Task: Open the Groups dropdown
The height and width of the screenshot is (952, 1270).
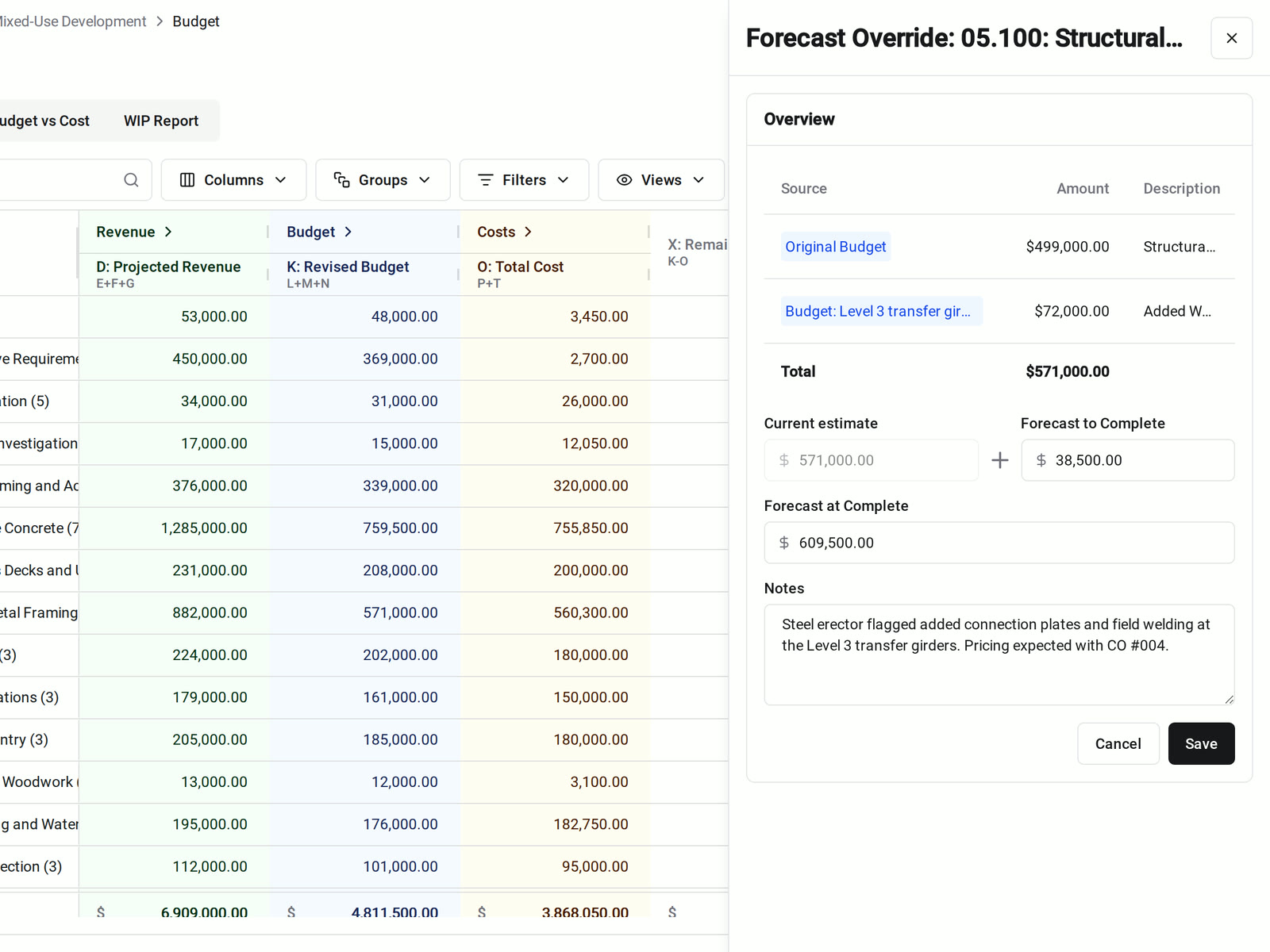Action: pyautogui.click(x=383, y=180)
